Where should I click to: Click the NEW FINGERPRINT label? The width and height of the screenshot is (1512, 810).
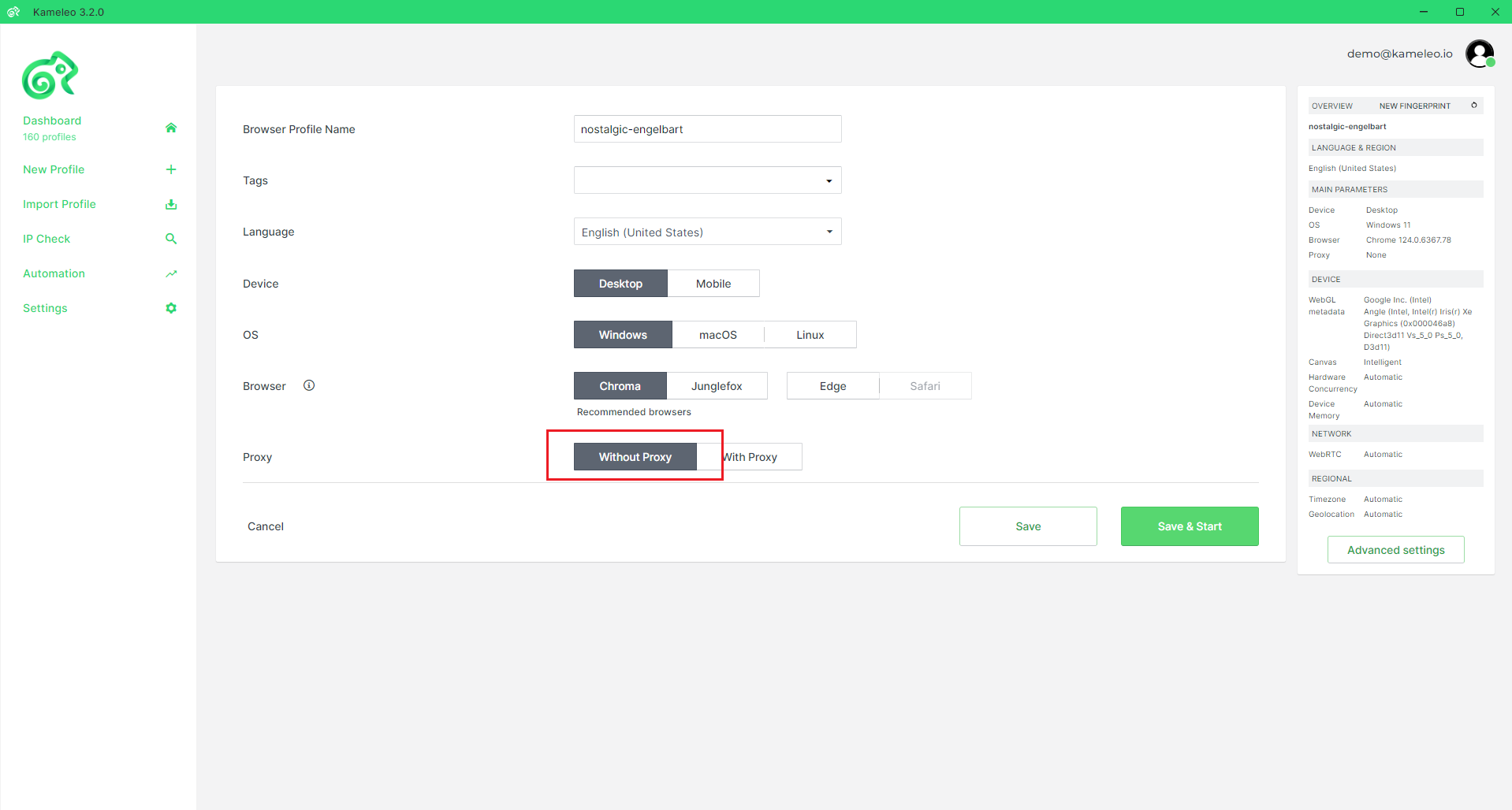click(x=1414, y=106)
